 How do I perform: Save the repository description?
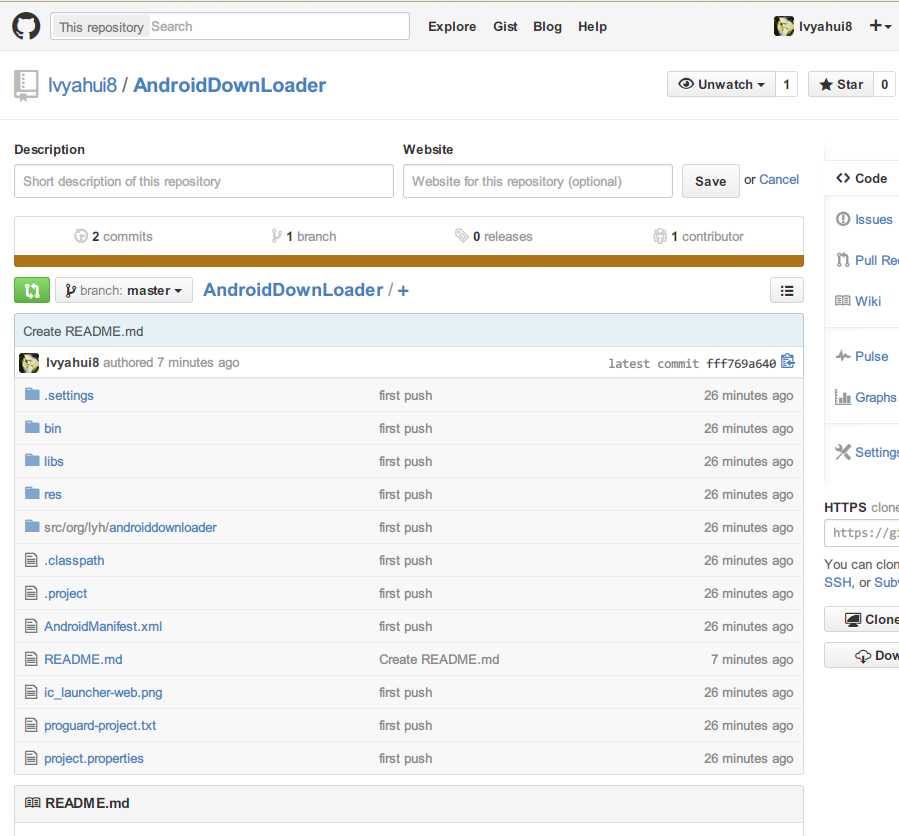(710, 181)
